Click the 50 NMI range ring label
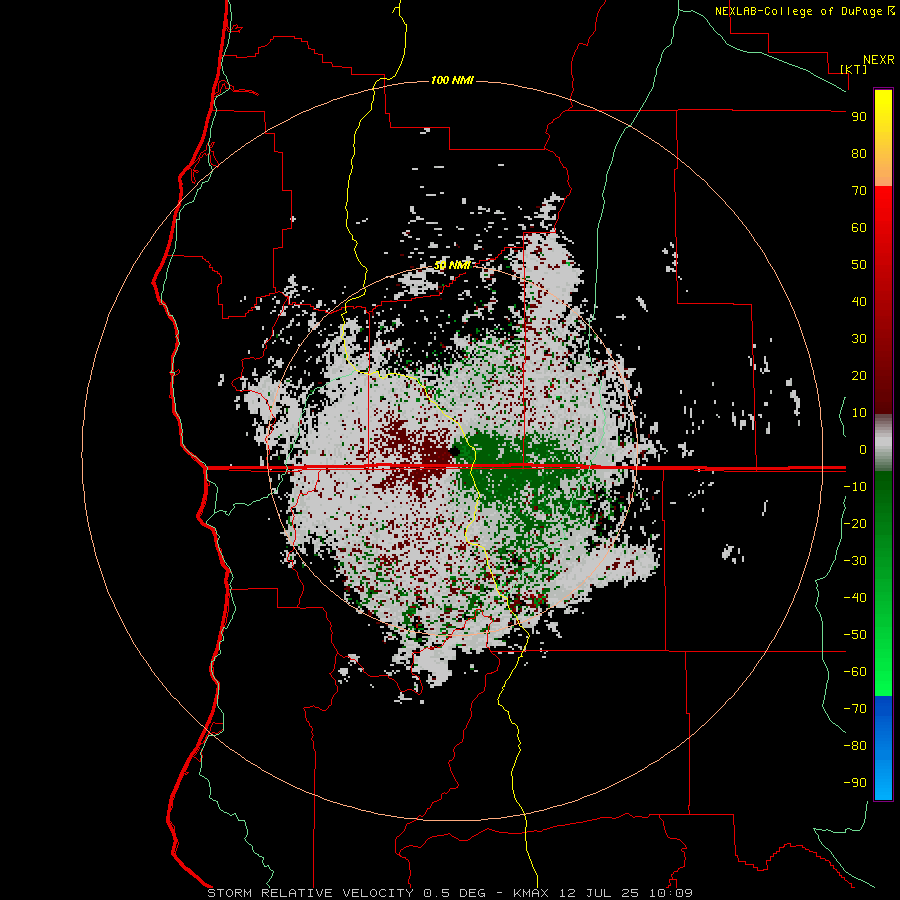Viewport: 900px width, 900px height. click(452, 265)
